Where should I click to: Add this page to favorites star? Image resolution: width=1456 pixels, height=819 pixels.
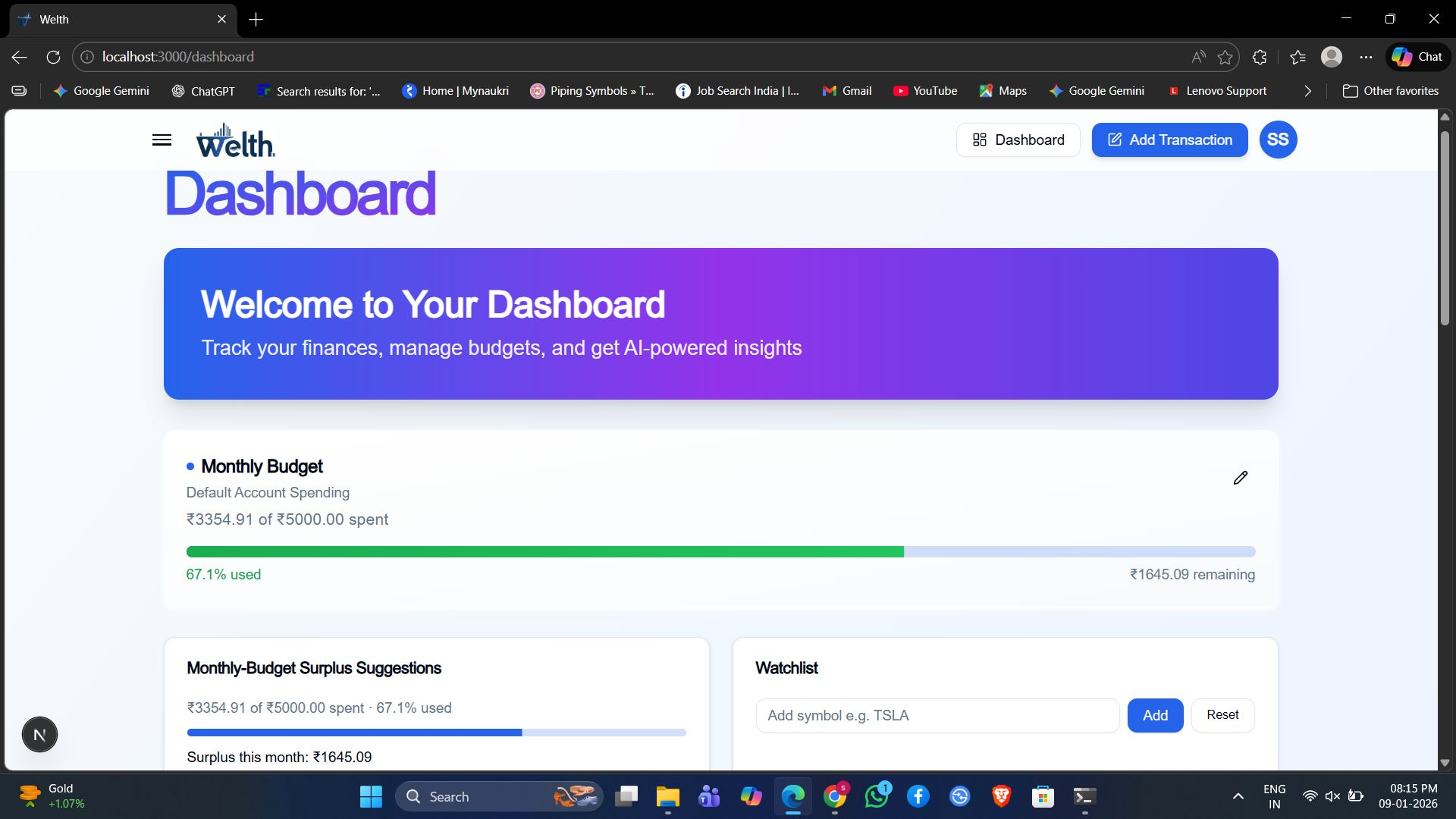coord(1225,57)
